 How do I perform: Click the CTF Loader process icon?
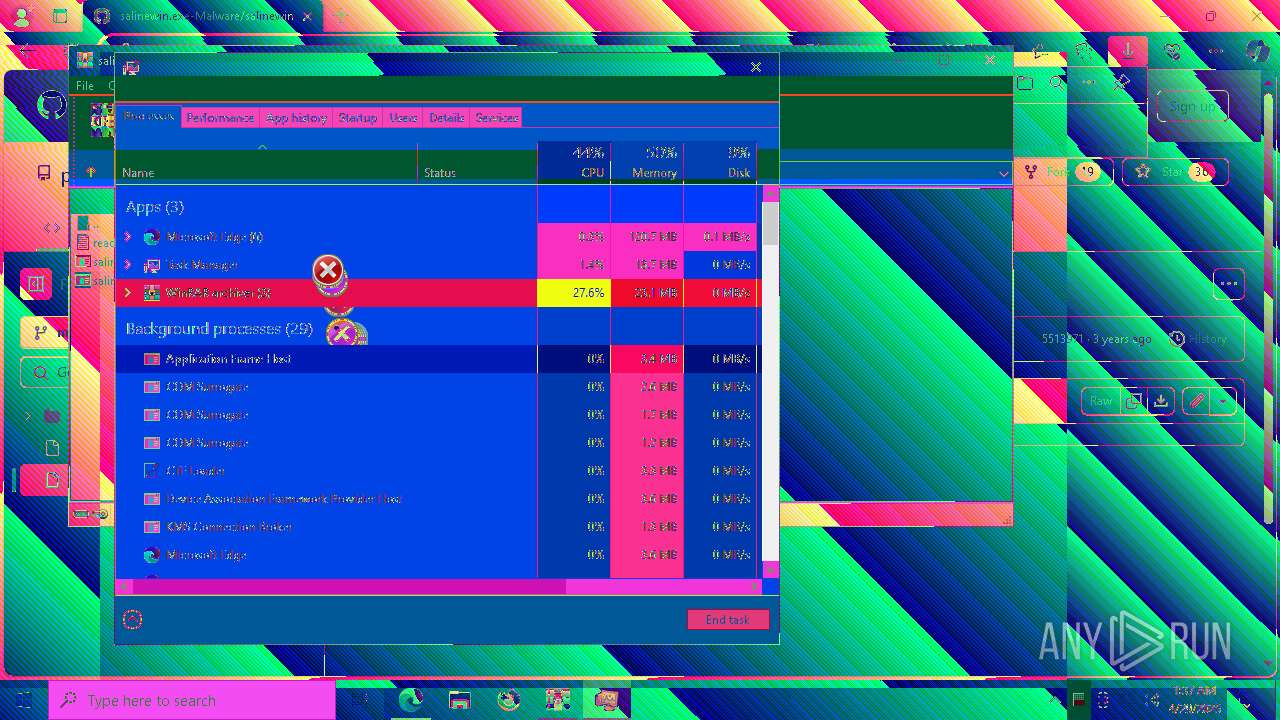(x=151, y=471)
